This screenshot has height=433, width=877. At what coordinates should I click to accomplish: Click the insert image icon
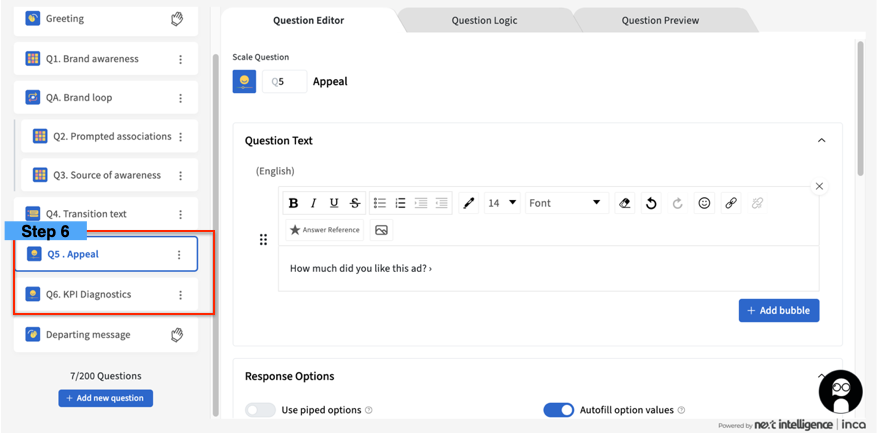click(x=381, y=230)
